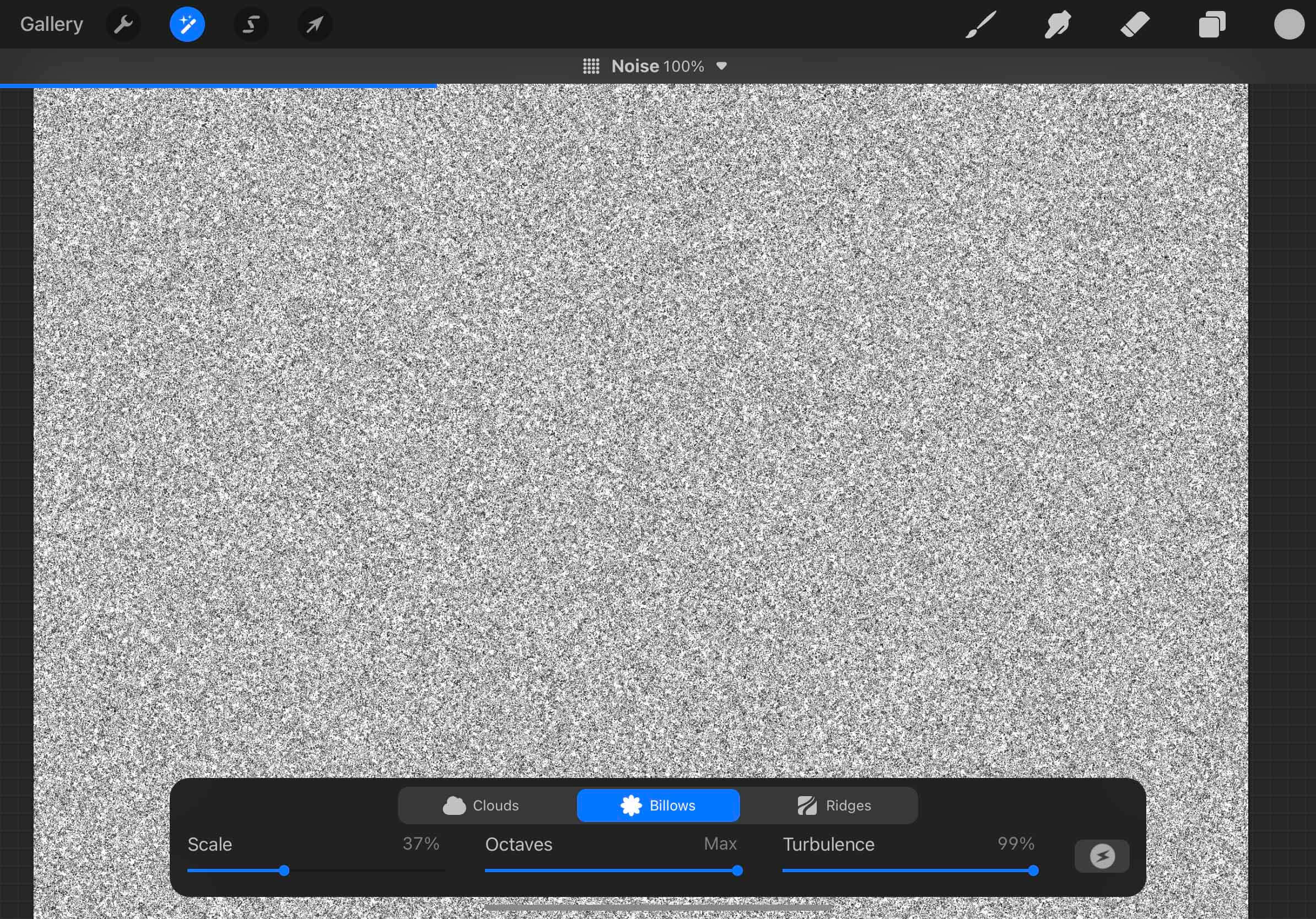The height and width of the screenshot is (919, 1316).
Task: Adjust the Turbulence slider
Action: point(1033,871)
